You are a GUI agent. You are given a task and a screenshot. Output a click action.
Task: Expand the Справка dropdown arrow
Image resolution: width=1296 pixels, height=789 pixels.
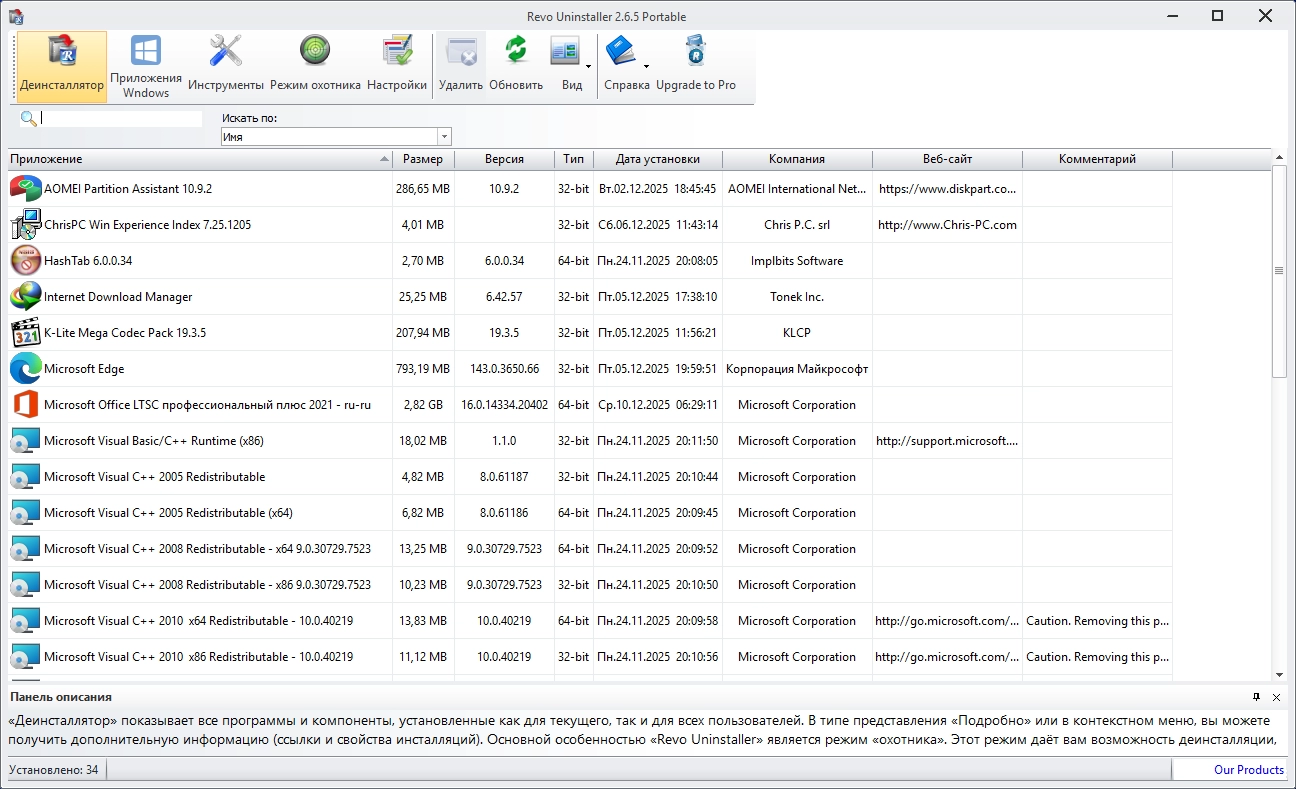[x=646, y=67]
